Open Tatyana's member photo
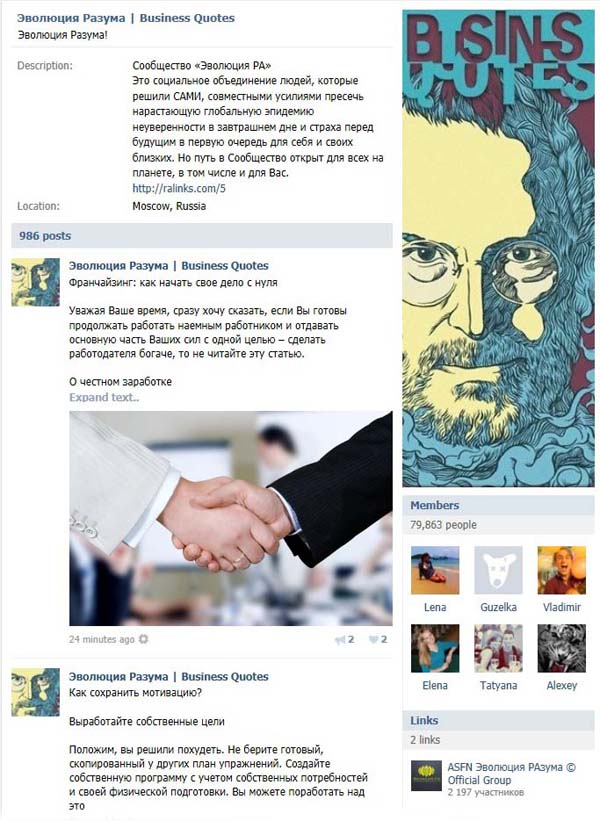 (498, 648)
